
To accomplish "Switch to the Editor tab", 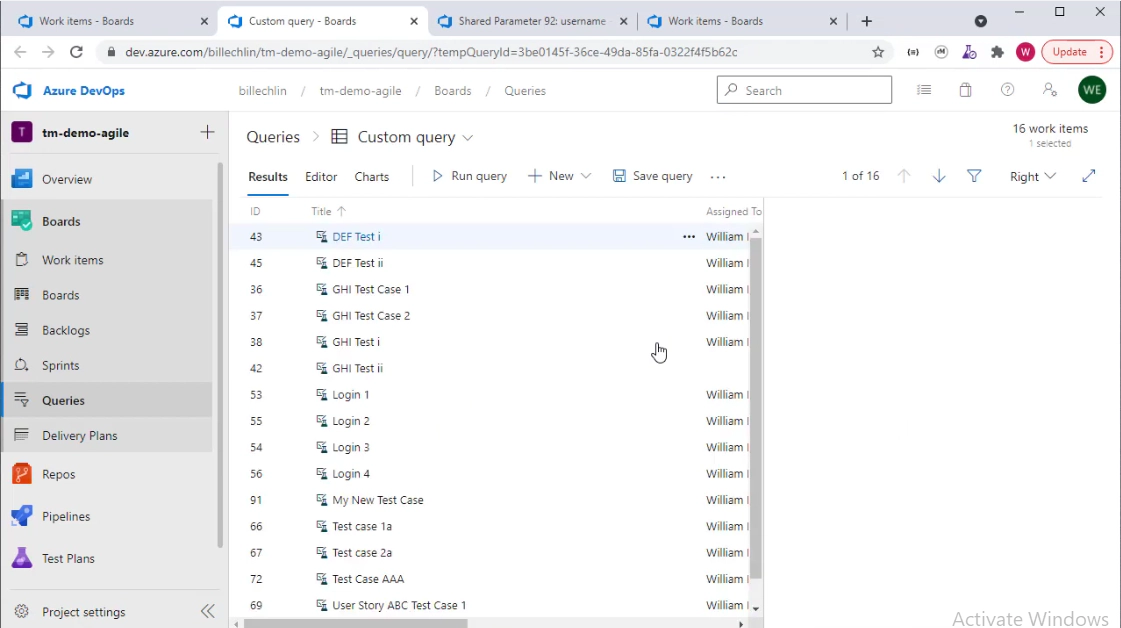I will pyautogui.click(x=321, y=176).
